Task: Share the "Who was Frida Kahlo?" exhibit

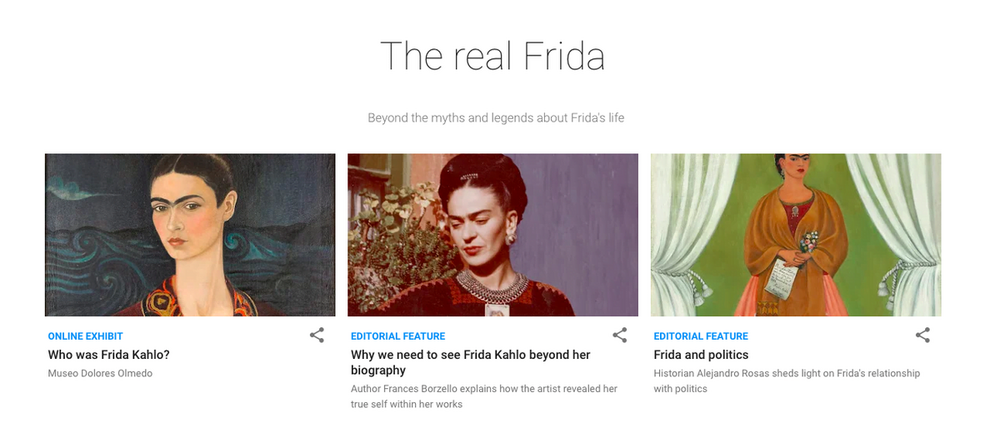Action: (x=317, y=336)
